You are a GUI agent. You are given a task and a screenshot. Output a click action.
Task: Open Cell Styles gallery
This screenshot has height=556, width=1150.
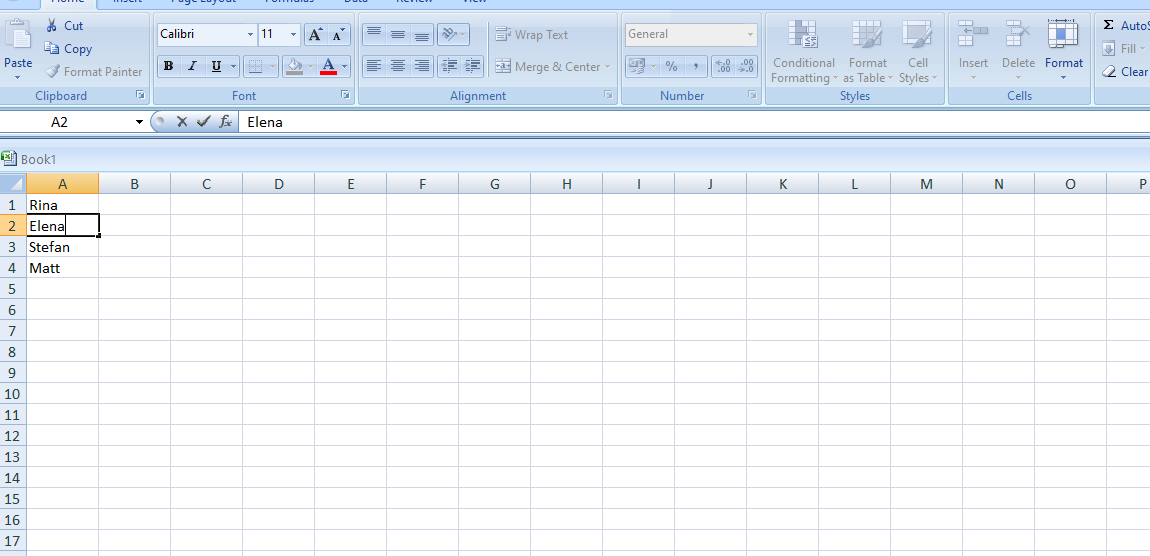click(x=917, y=51)
